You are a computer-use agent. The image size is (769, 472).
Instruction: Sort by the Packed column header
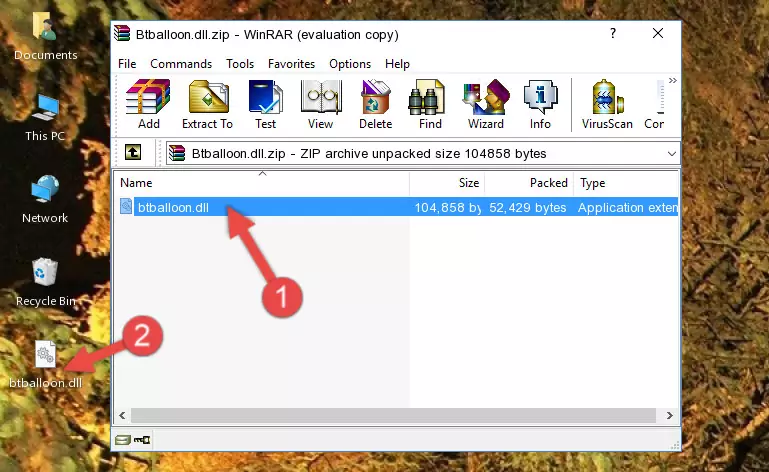point(529,183)
